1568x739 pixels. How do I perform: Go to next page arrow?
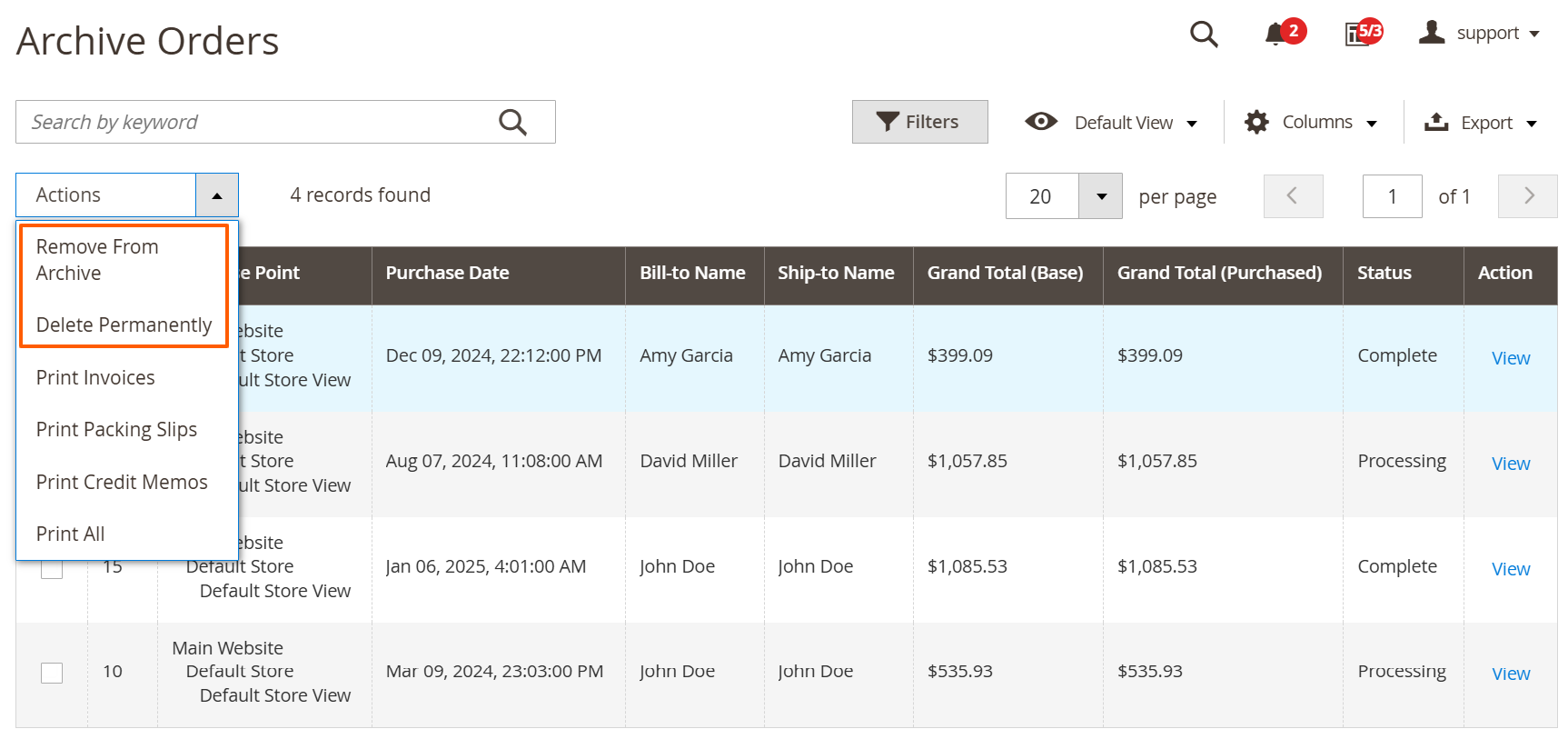pyautogui.click(x=1528, y=196)
